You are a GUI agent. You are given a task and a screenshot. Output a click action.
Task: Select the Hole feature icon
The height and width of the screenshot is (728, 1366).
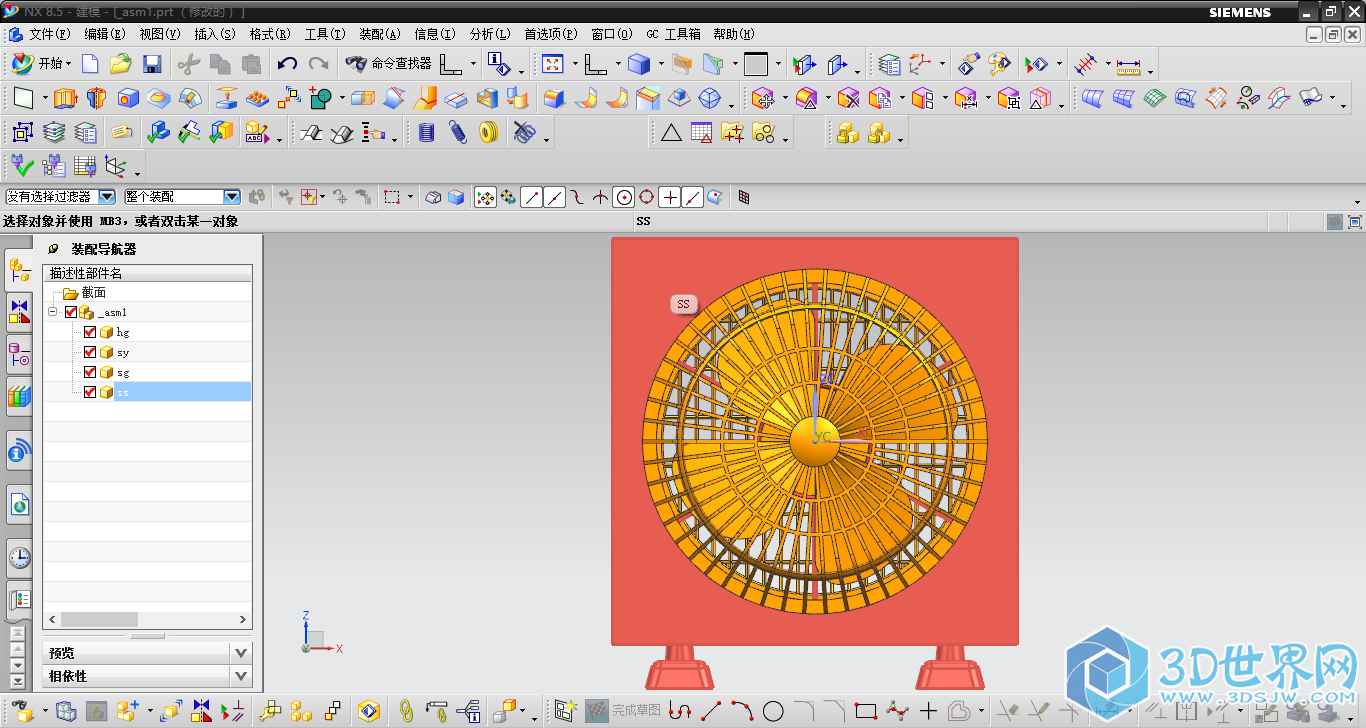128,98
